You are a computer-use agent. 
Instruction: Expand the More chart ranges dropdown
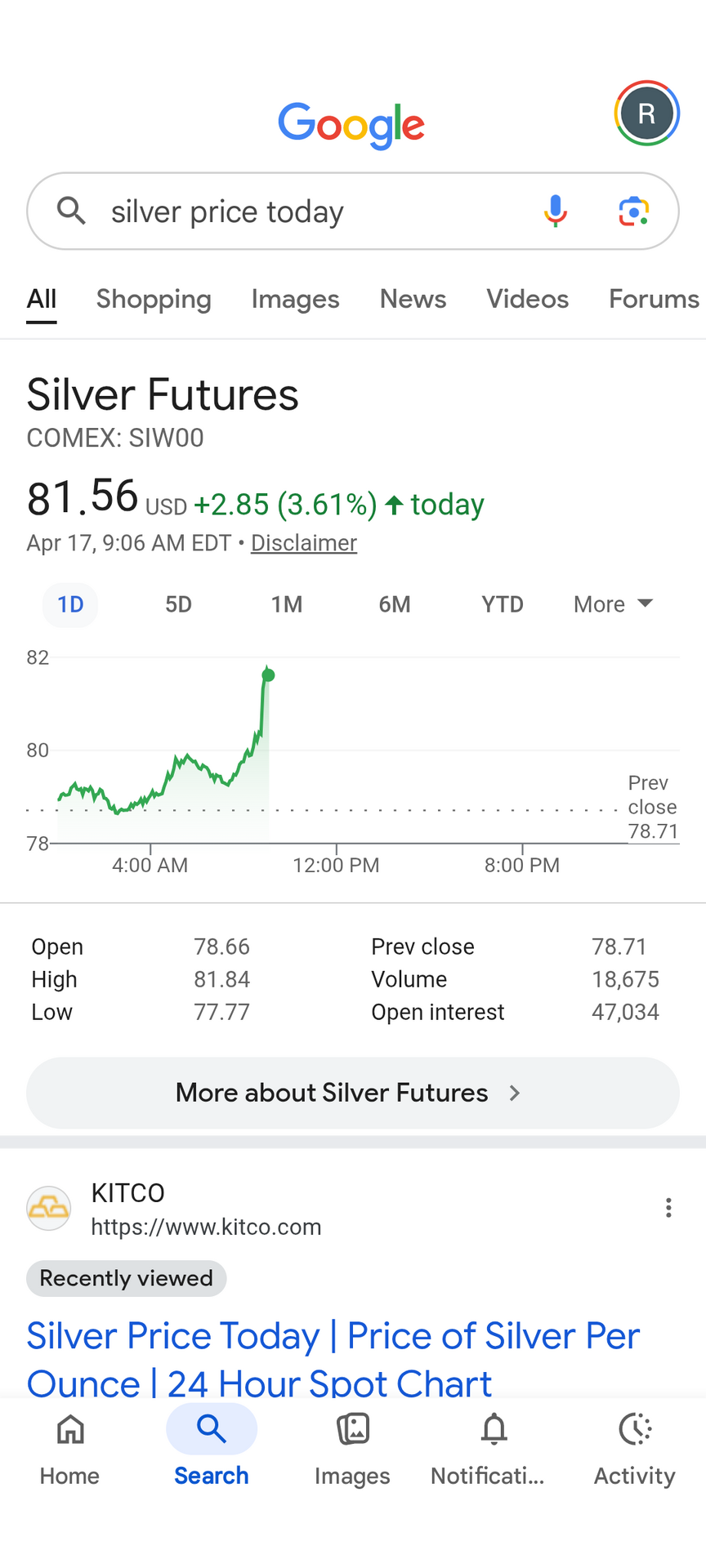pyautogui.click(x=613, y=604)
